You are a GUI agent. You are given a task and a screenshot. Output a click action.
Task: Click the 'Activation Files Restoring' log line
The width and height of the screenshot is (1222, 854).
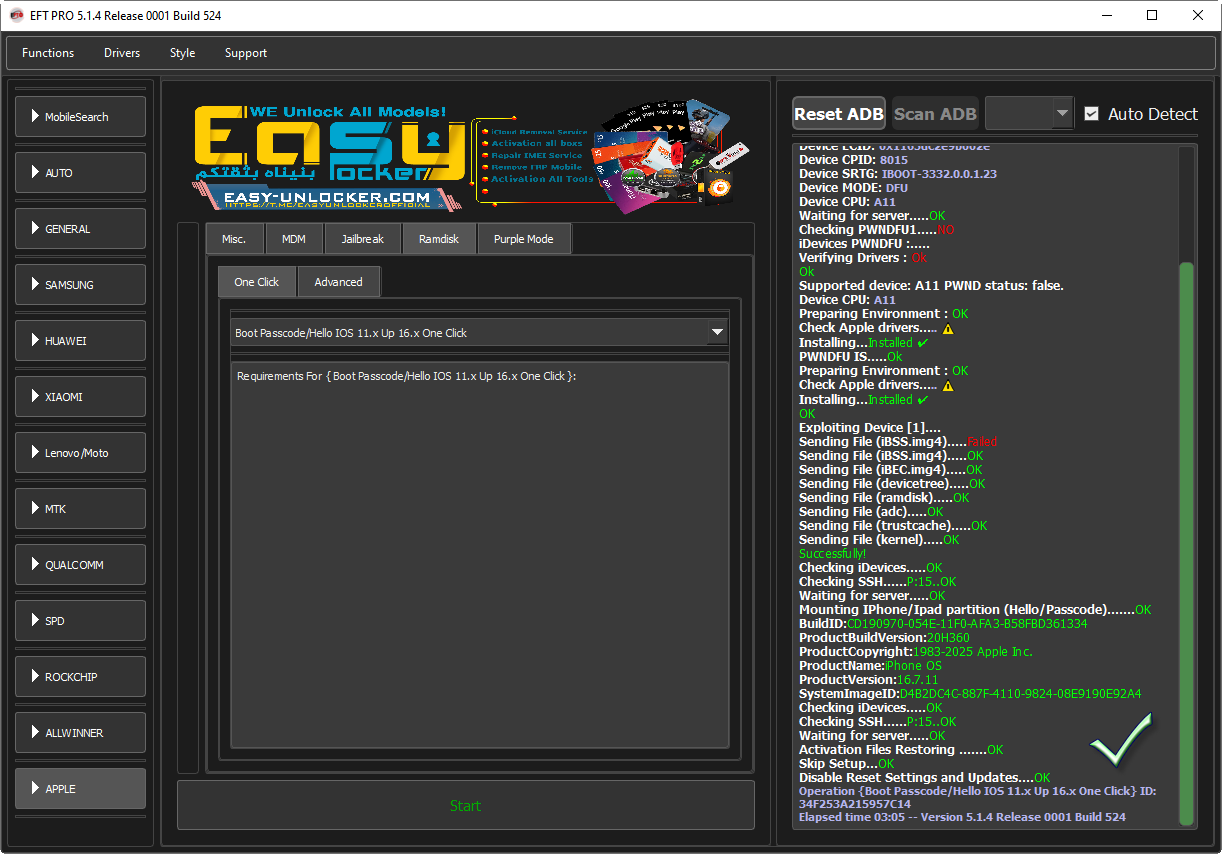click(x=901, y=749)
